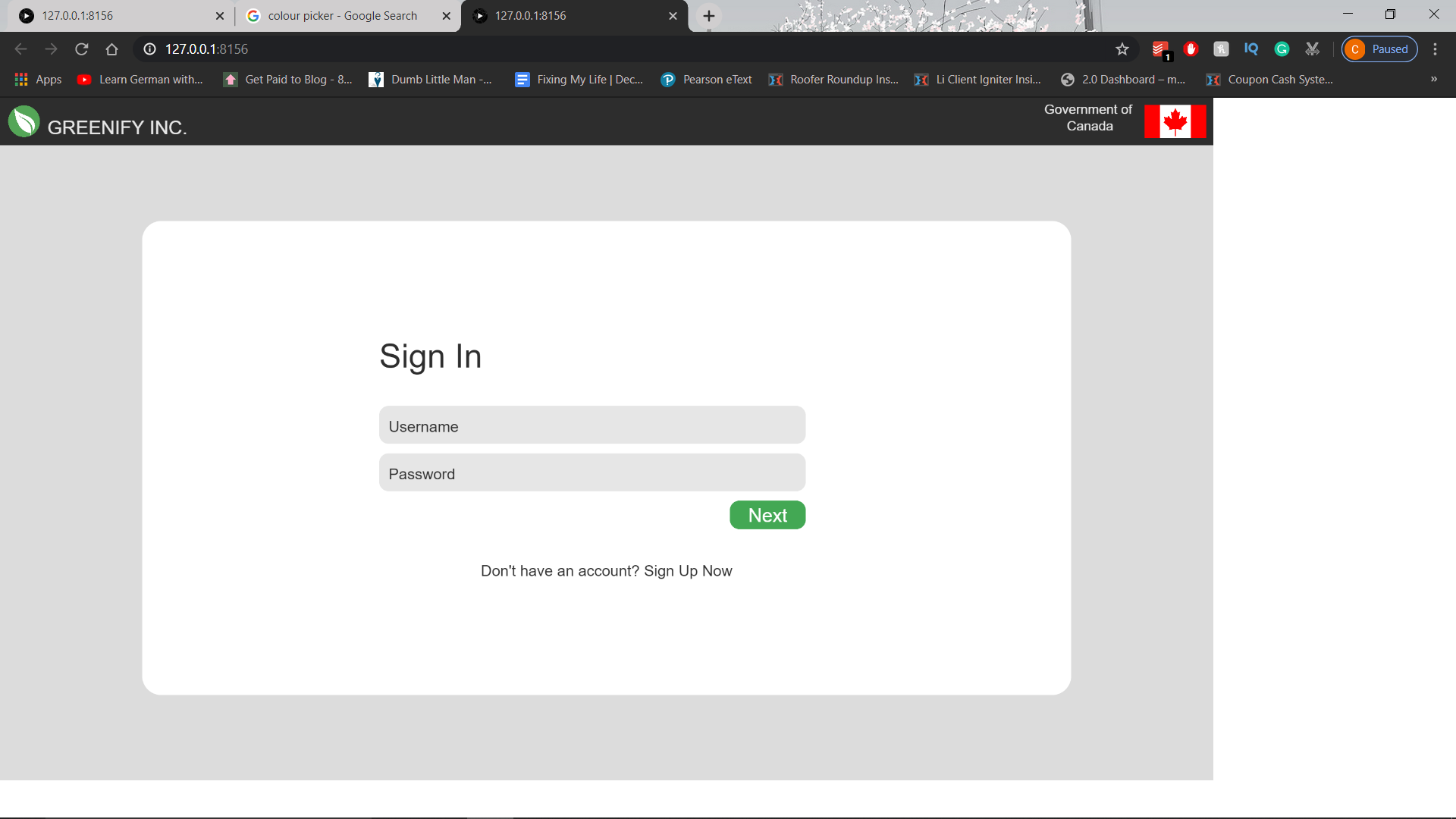Focus the Username field
The image size is (1456, 819).
point(591,425)
